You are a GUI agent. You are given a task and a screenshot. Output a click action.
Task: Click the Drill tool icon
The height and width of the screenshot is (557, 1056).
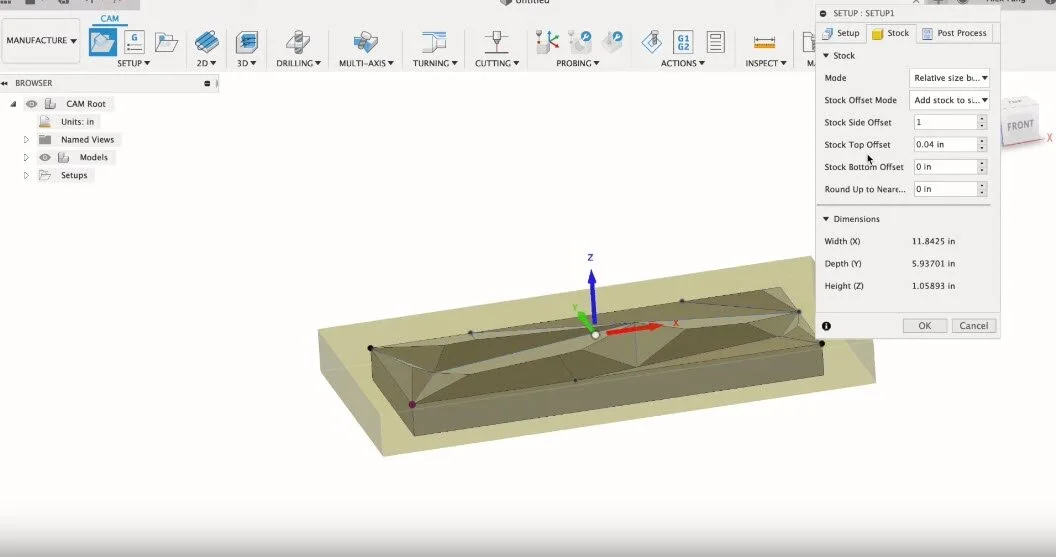coord(298,42)
